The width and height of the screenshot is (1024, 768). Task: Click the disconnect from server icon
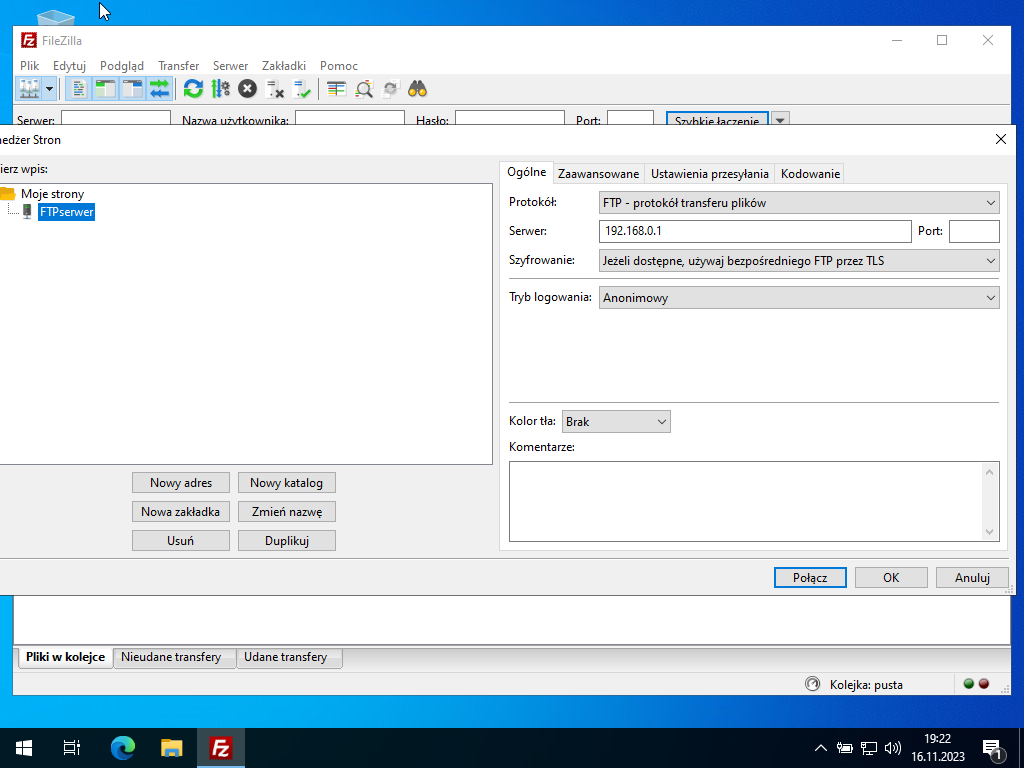click(275, 89)
